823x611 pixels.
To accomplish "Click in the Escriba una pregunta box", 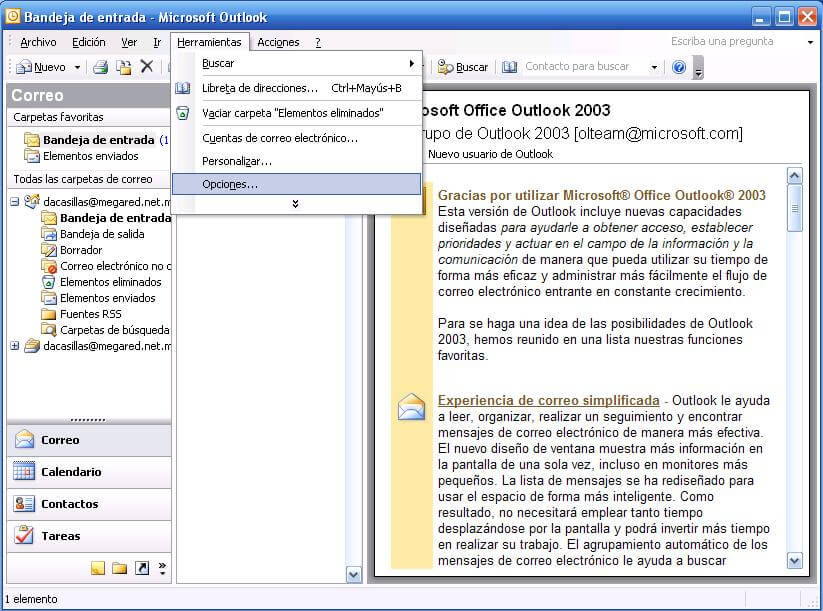I will click(735, 41).
